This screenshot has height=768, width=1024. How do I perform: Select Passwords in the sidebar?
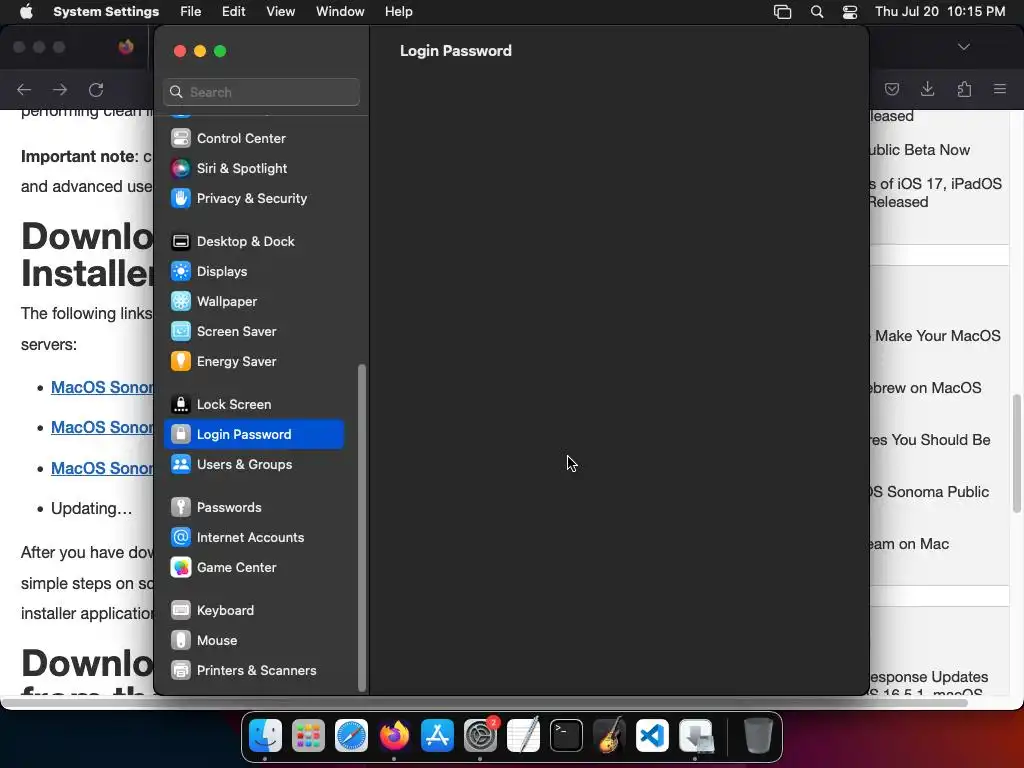(253, 508)
